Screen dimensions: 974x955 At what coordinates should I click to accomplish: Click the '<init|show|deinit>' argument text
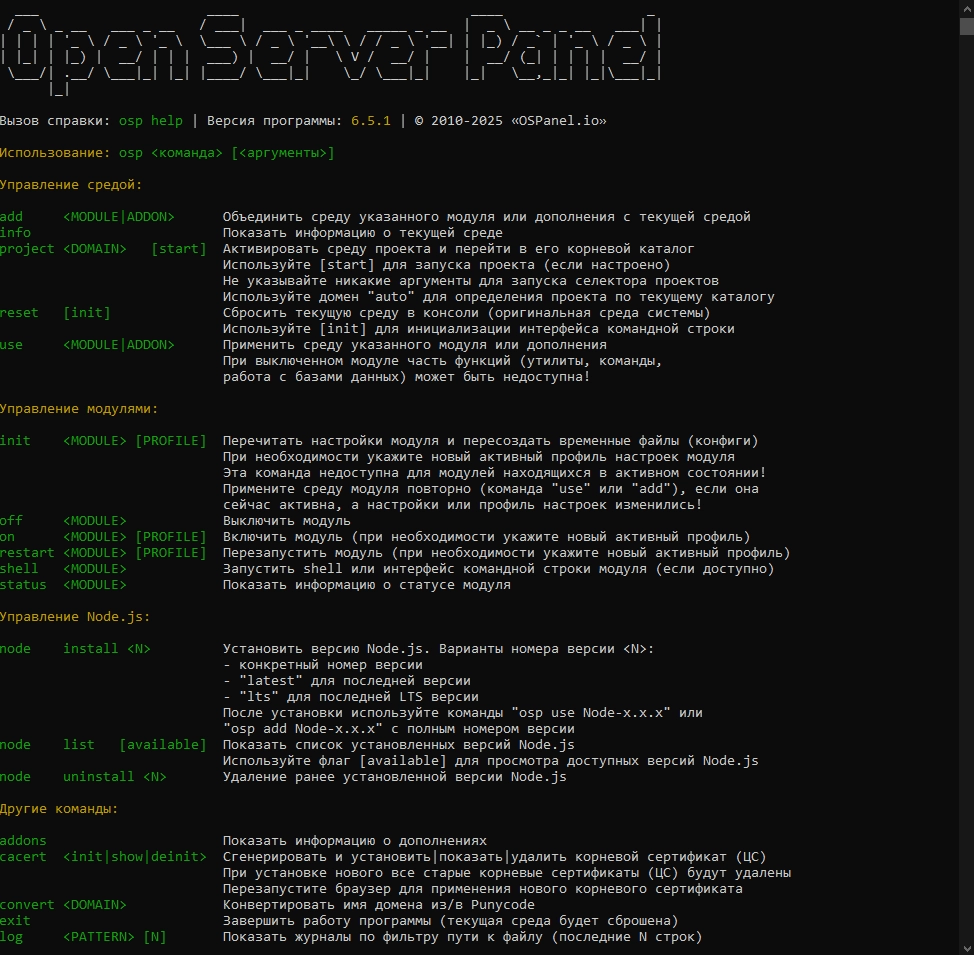[x=135, y=857]
